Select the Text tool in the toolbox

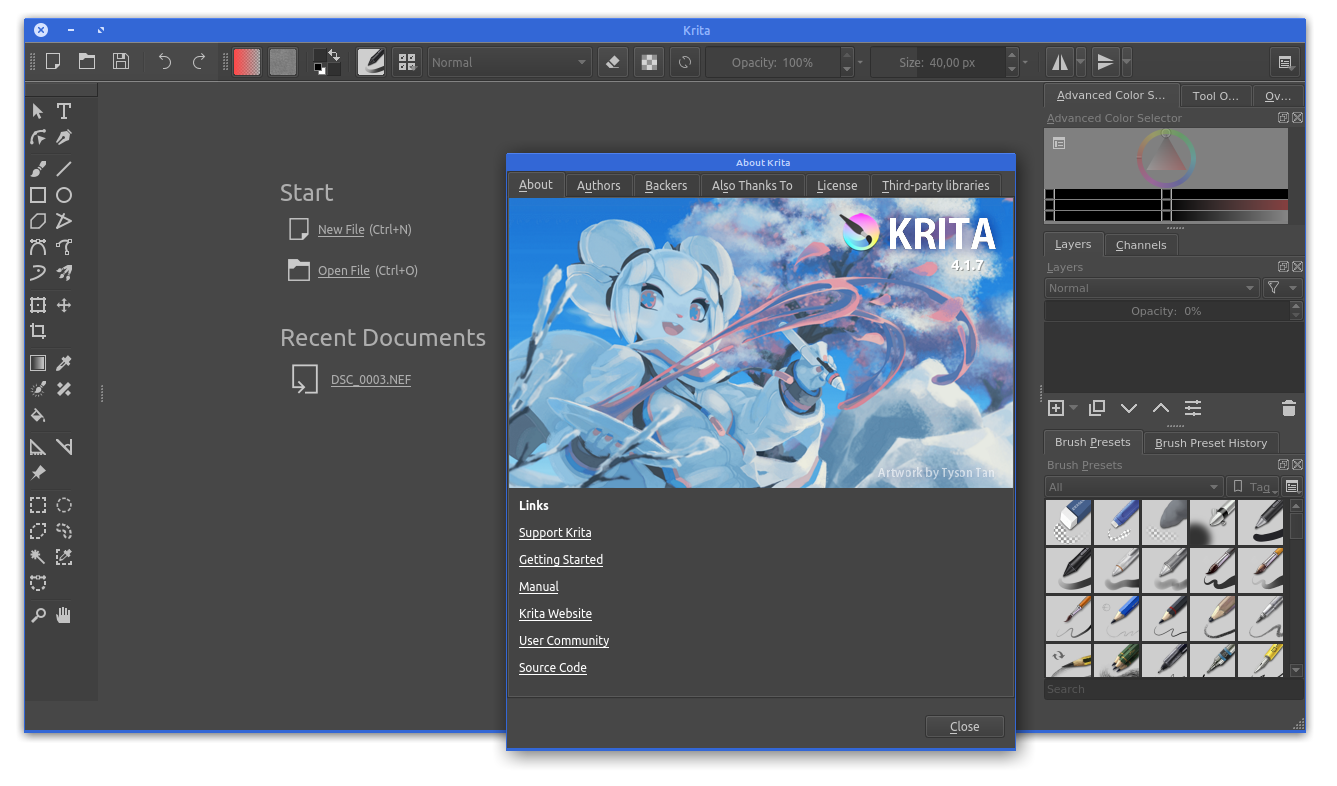[x=64, y=111]
